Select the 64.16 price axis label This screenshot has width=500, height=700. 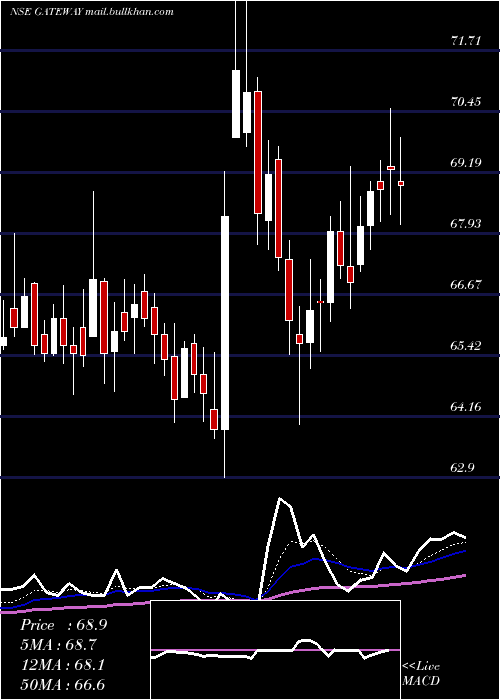466,407
